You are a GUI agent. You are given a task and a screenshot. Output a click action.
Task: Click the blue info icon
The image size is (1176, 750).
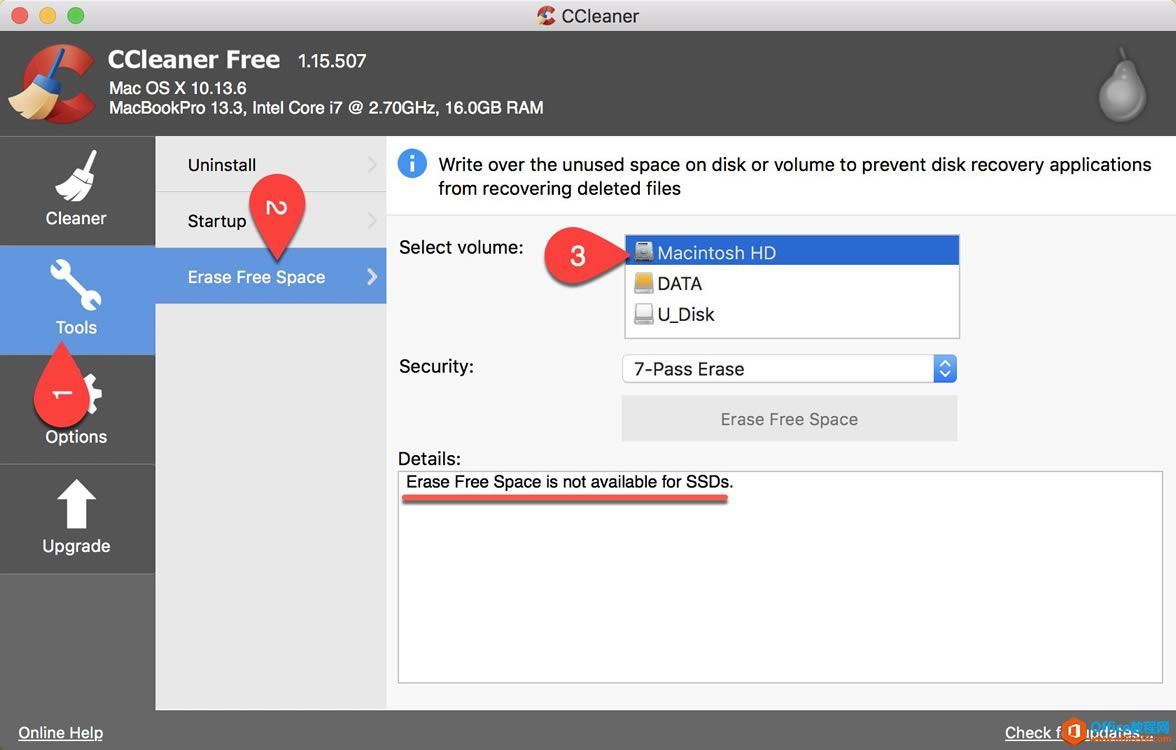click(412, 164)
